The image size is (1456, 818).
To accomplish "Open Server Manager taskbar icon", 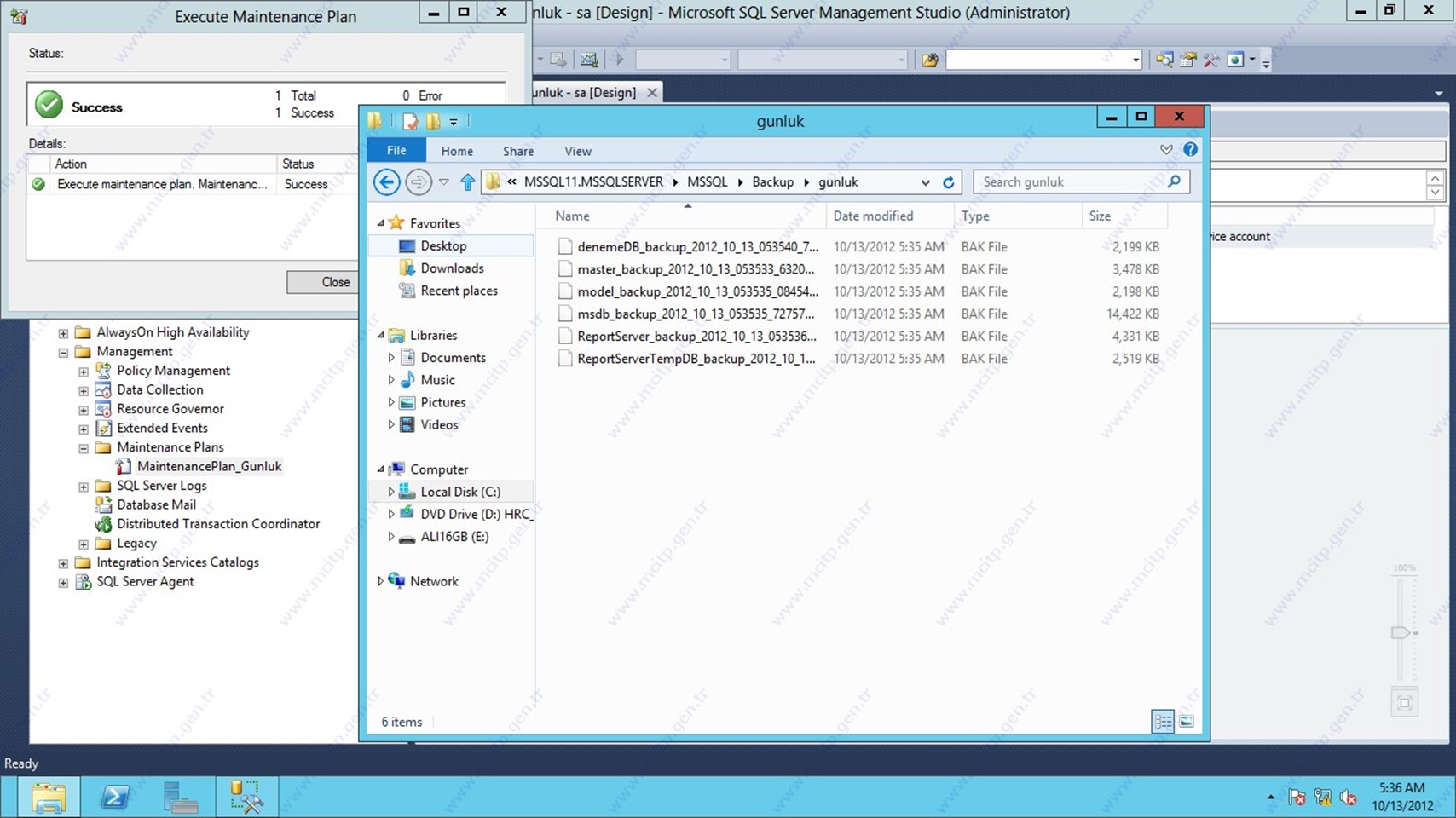I will (180, 797).
